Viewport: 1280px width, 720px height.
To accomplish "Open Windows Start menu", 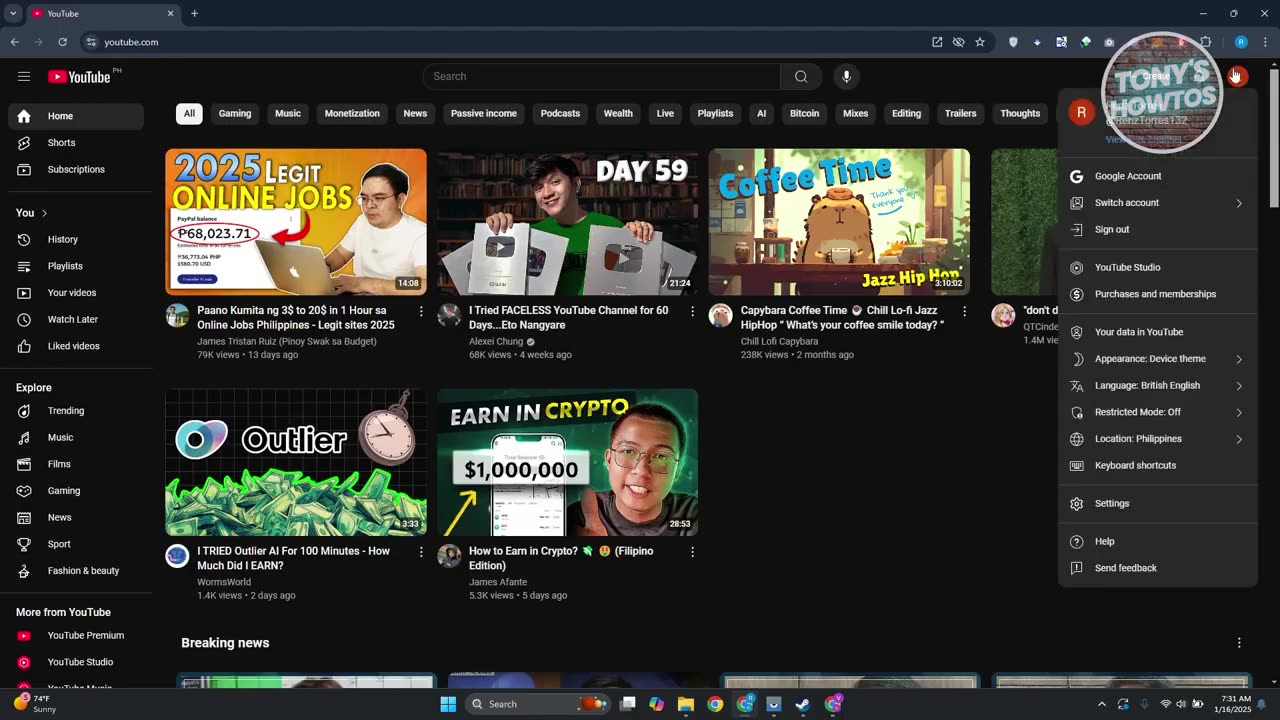I will [x=448, y=704].
